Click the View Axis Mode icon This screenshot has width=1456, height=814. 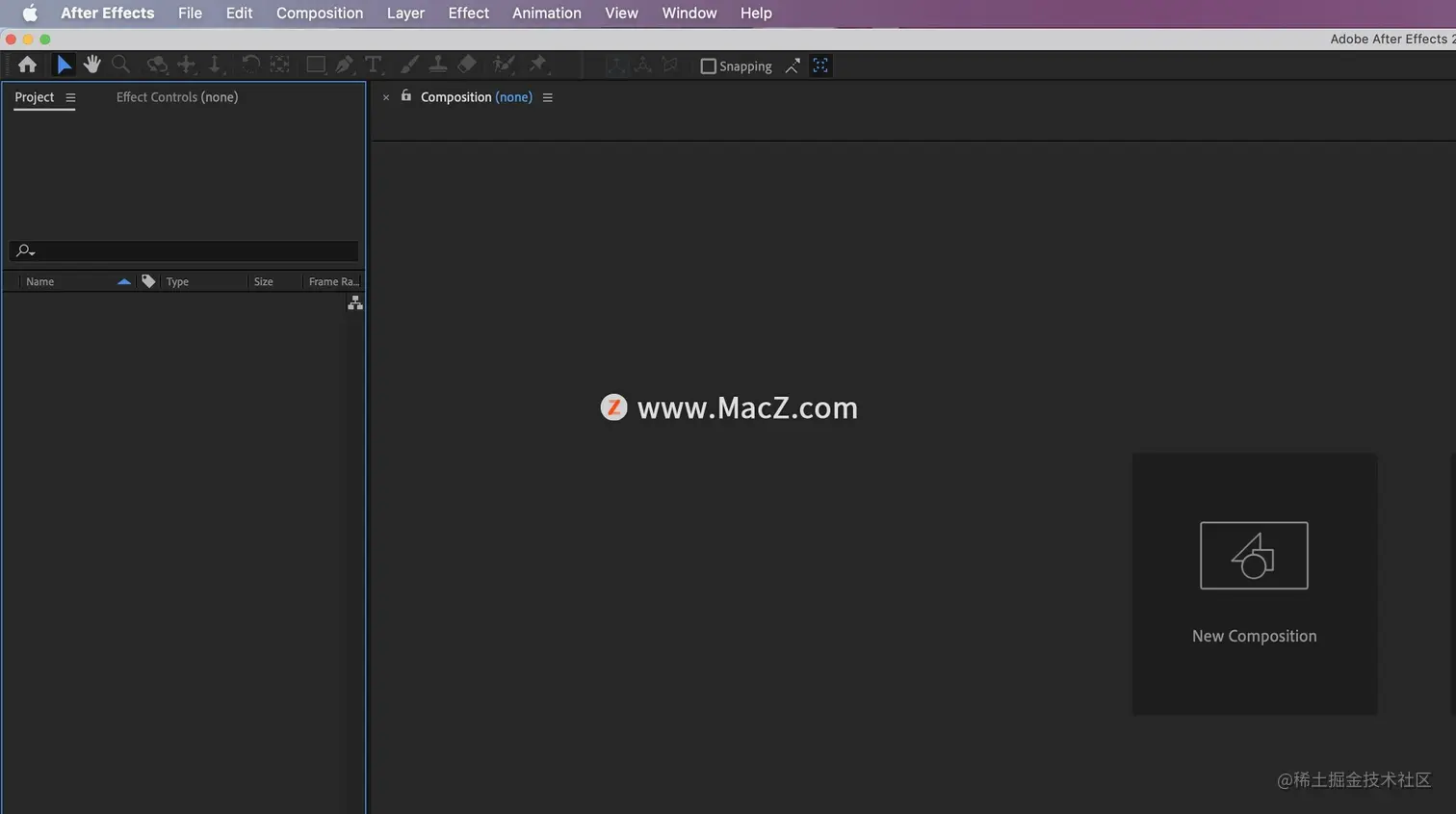click(x=670, y=66)
